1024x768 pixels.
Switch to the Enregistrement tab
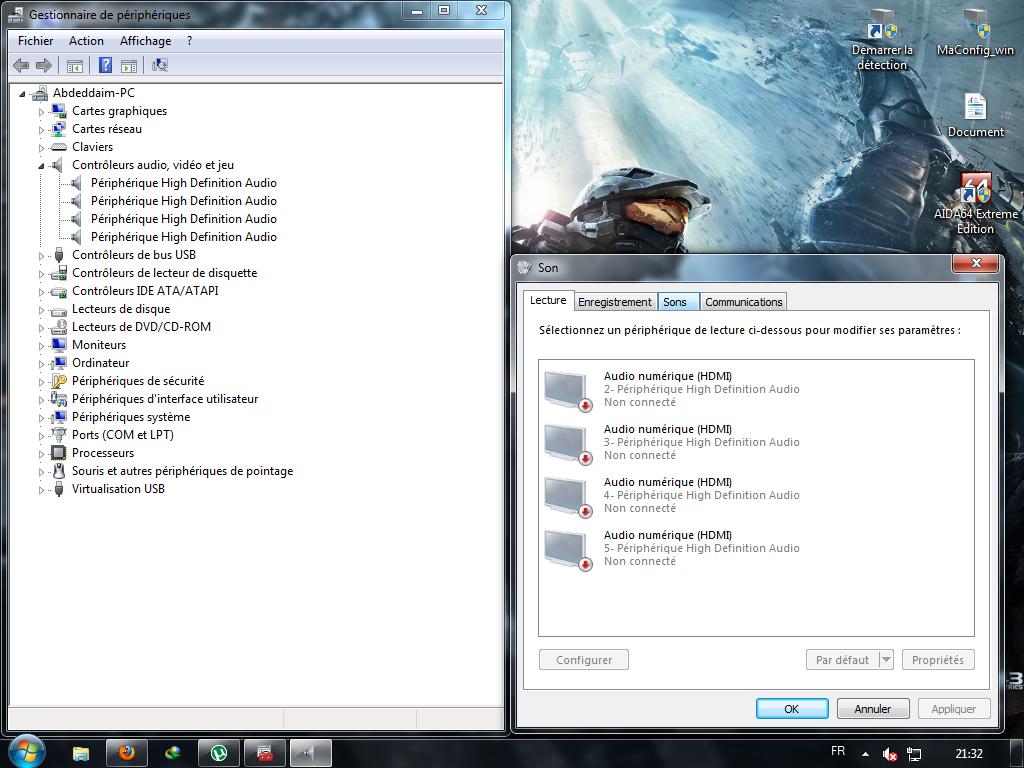[x=615, y=302]
